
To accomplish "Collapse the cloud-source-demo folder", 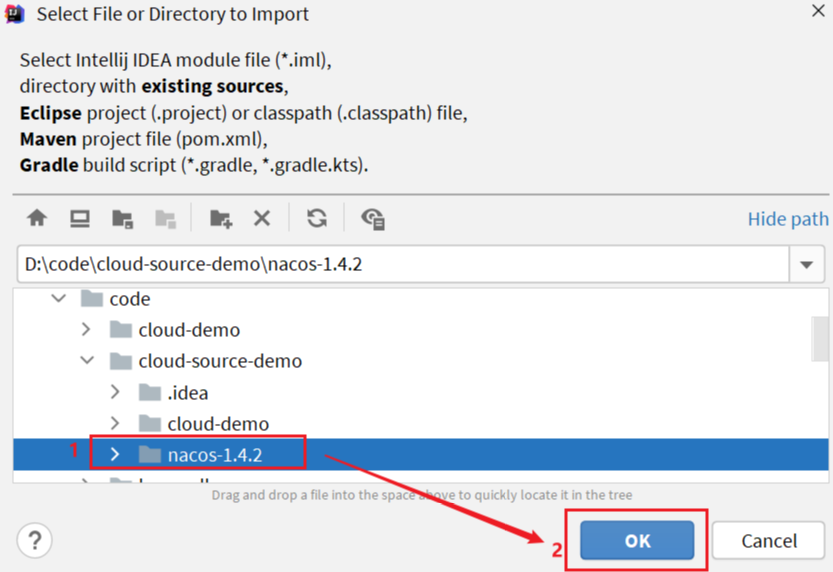I will point(87,361).
